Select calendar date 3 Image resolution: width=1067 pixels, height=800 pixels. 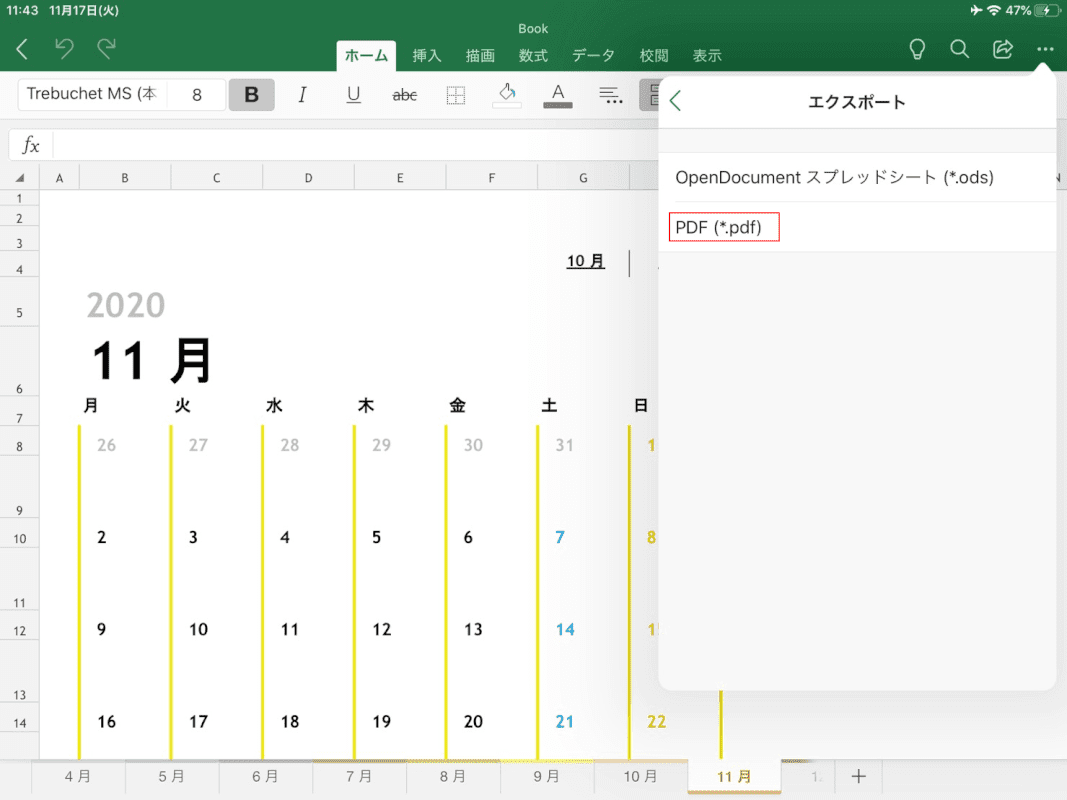click(193, 537)
